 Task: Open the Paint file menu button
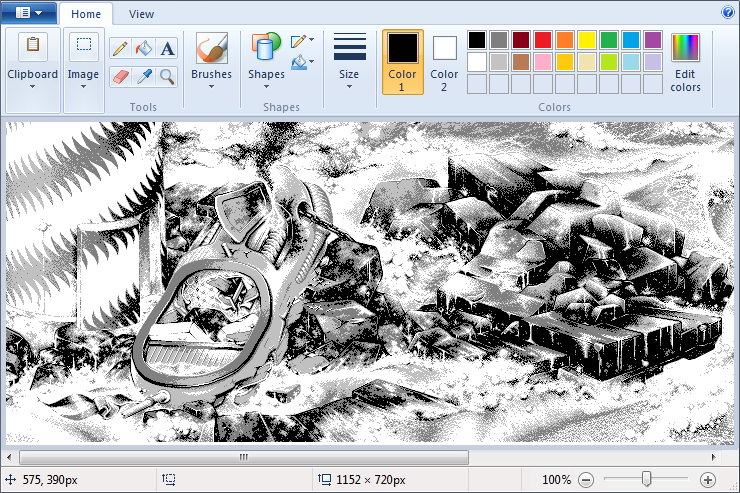pos(29,13)
